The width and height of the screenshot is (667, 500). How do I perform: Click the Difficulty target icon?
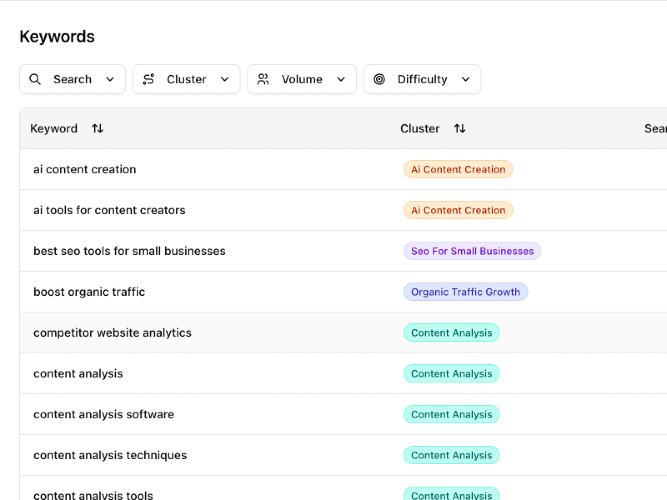click(379, 79)
